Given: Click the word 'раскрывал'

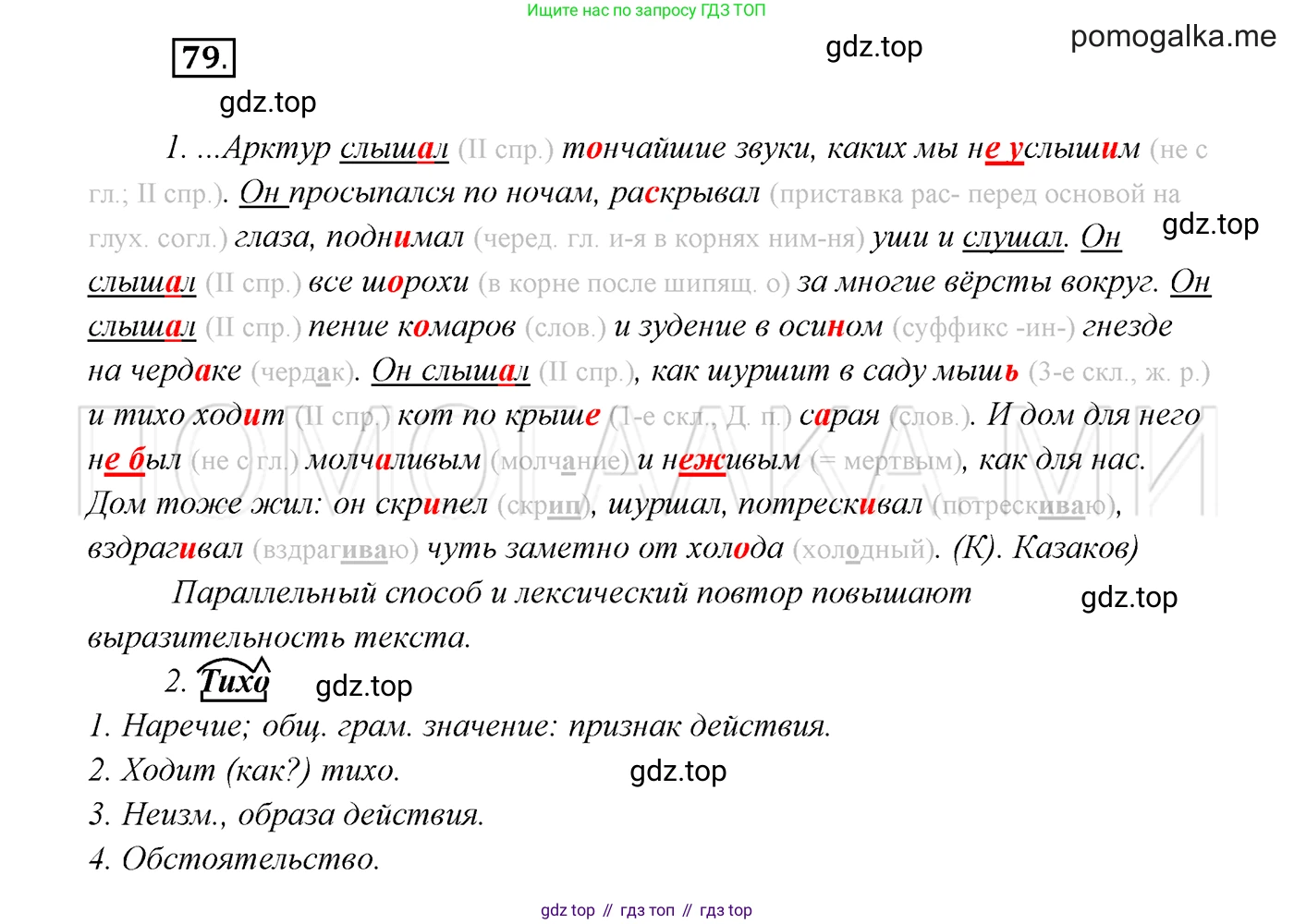Looking at the screenshot, I should 684,192.
